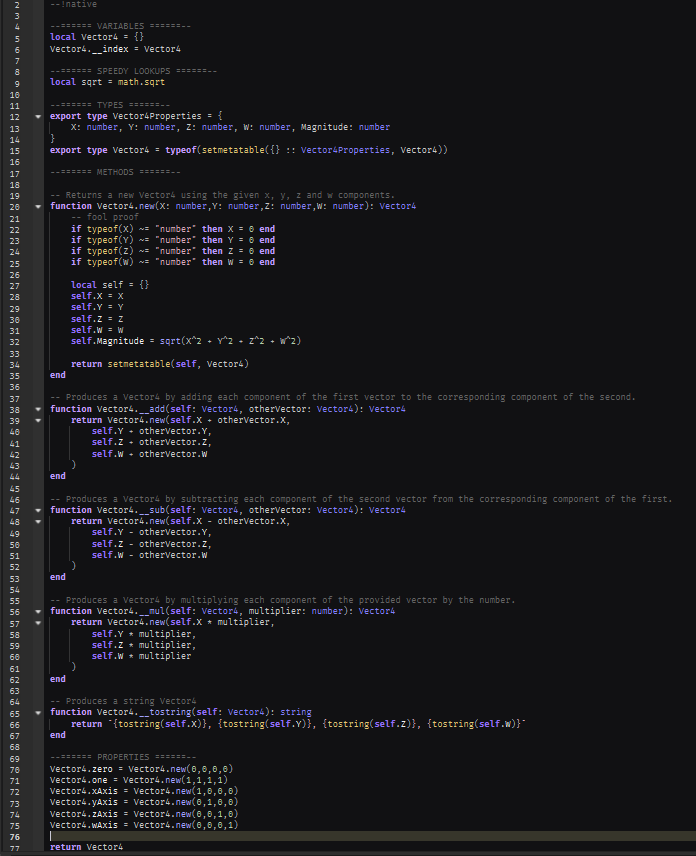Click the tostring return line on line 66
This screenshot has width=696, height=856.
click(298, 724)
